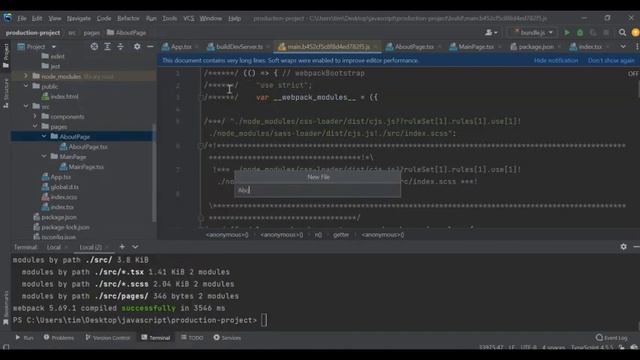Show hidden editor tabs chevron
The width and height of the screenshot is (640, 360).
coord(623,47)
